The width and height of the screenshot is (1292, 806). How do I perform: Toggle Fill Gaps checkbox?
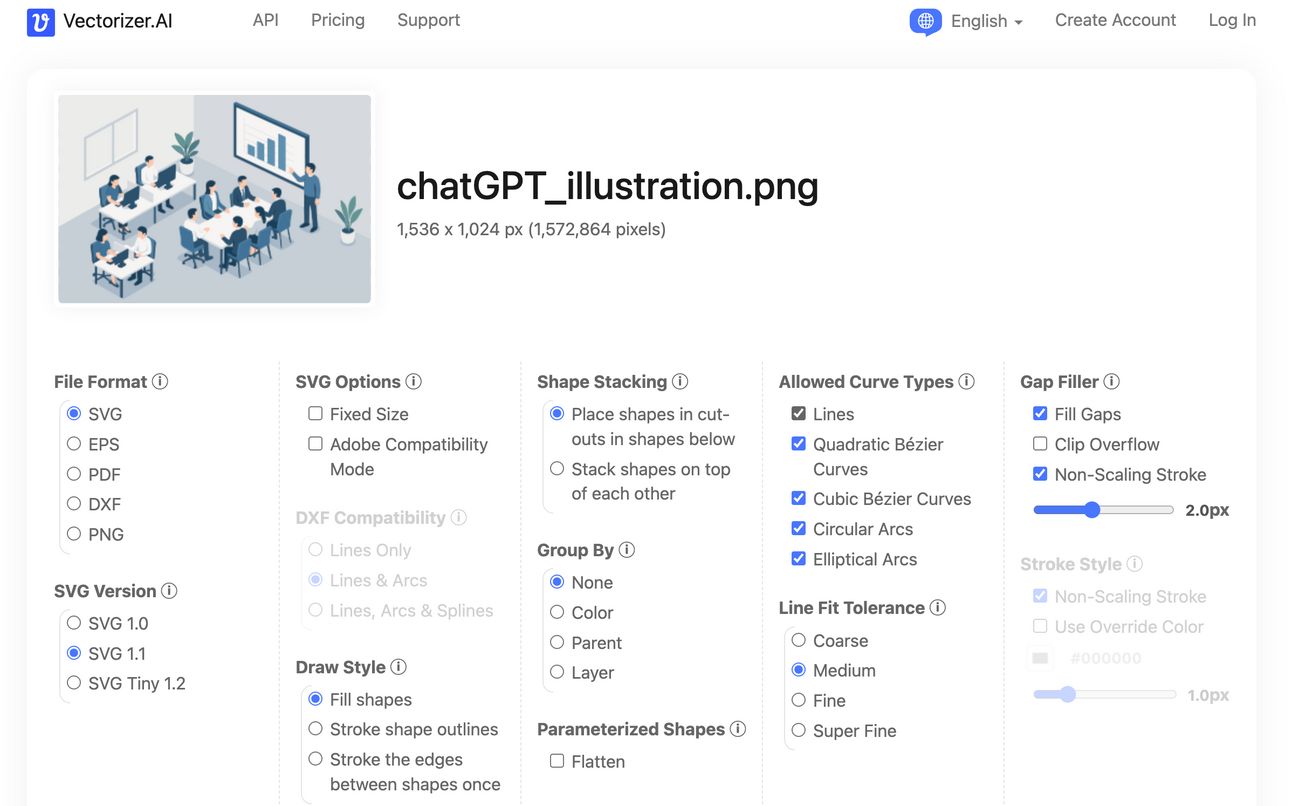pos(1040,413)
